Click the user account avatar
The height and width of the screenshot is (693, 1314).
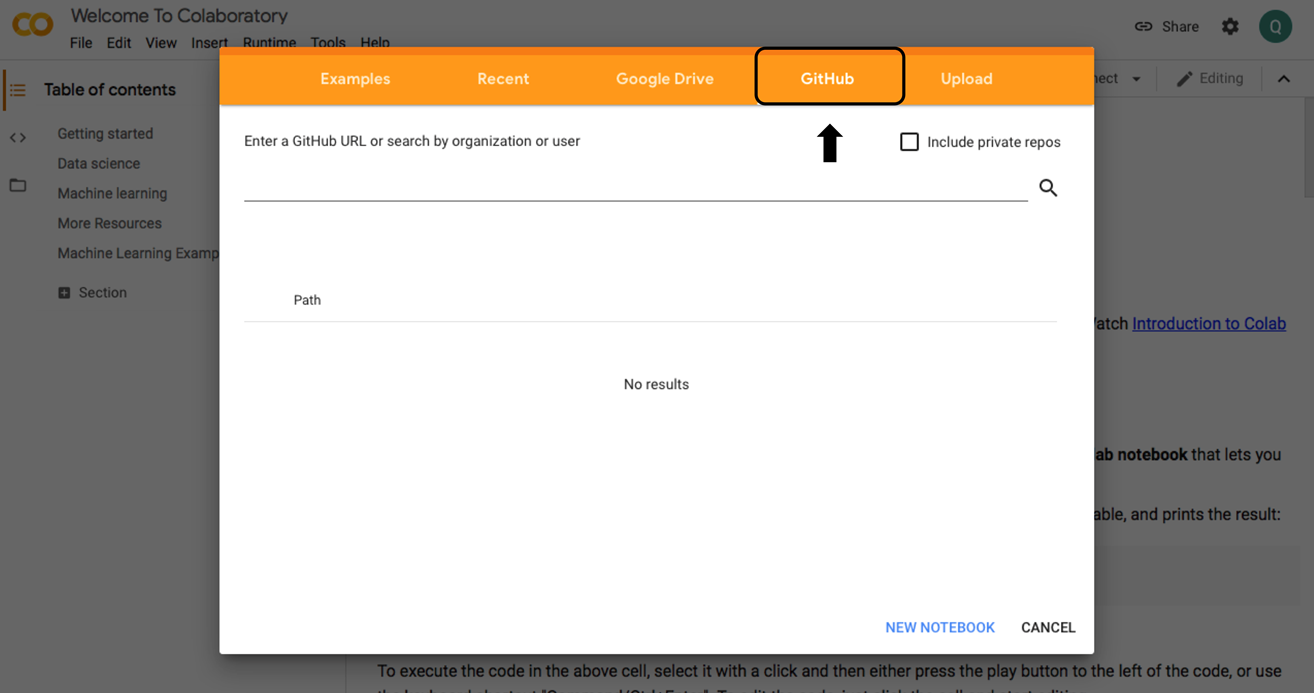coord(1275,27)
